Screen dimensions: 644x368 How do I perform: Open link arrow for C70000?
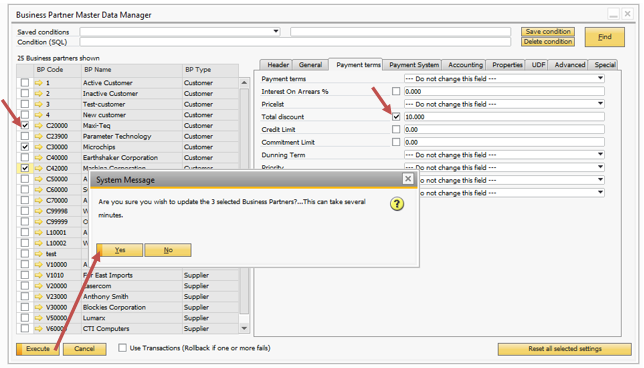point(39,200)
